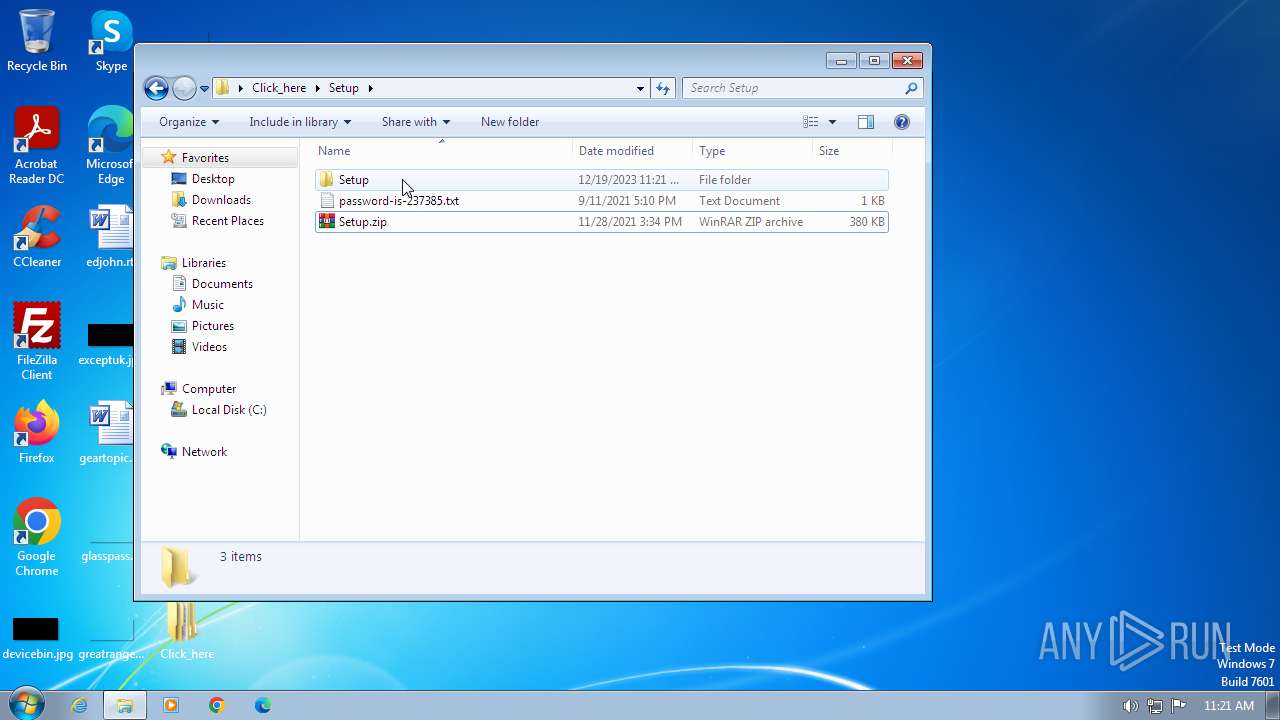Open Local Disk (C:)
The height and width of the screenshot is (720, 1280).
(229, 410)
